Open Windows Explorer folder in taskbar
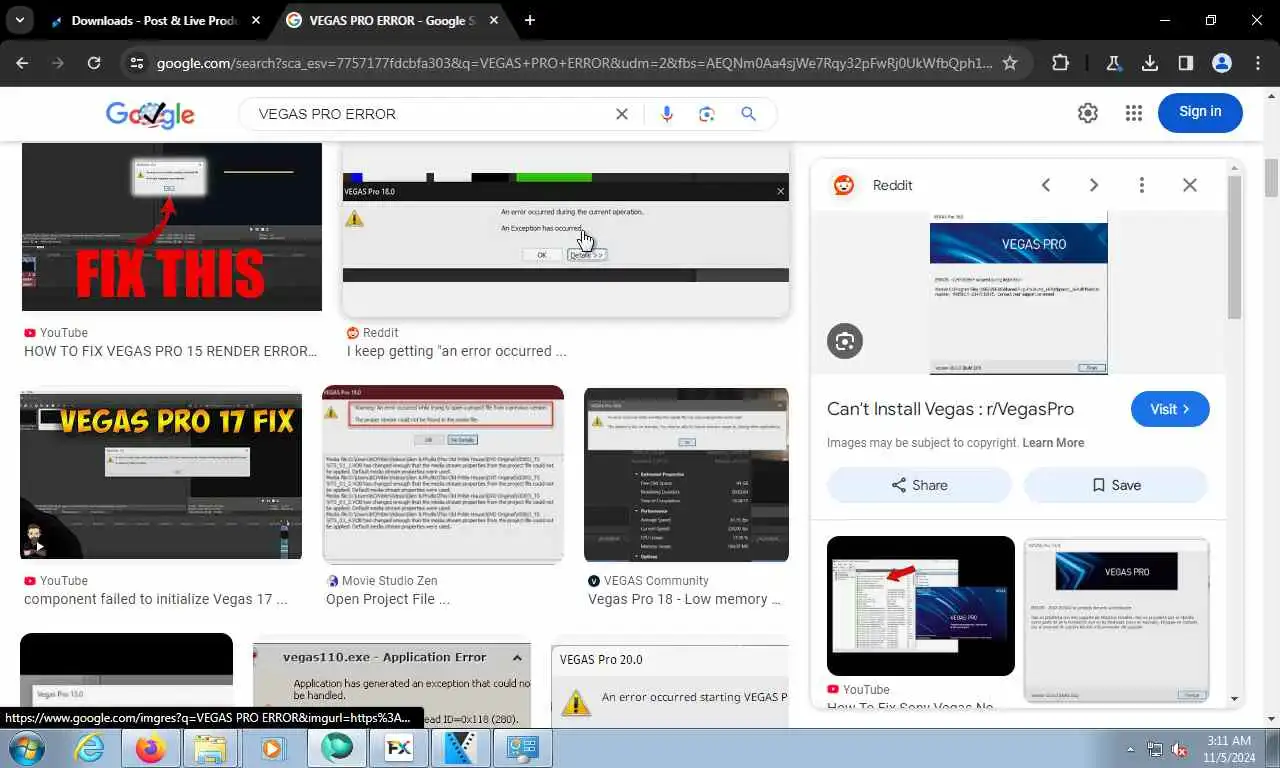This screenshot has width=1280, height=768. pos(211,748)
